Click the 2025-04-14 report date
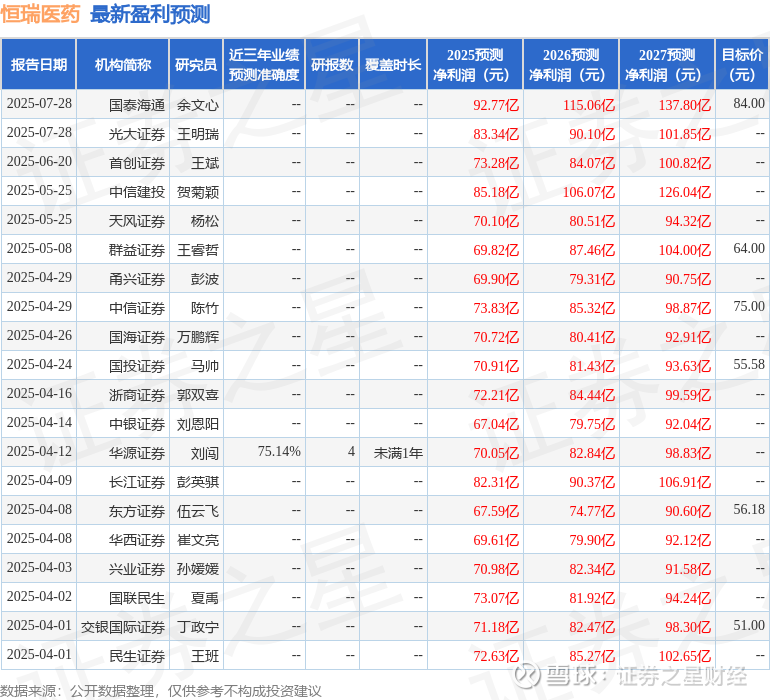This screenshot has height=700, width=770. coord(39,422)
